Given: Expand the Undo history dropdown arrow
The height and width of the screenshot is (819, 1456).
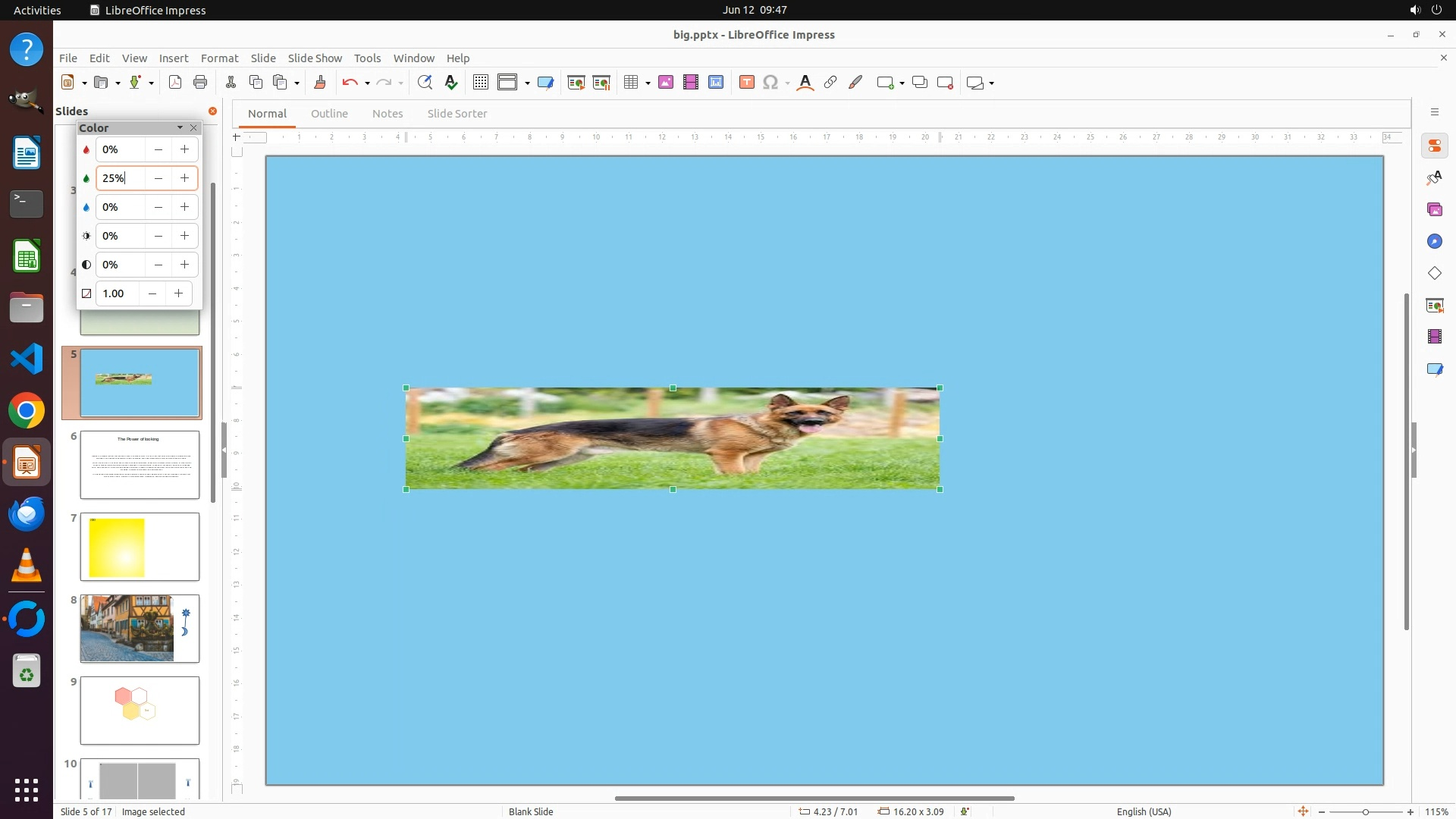Looking at the screenshot, I should 367,83.
